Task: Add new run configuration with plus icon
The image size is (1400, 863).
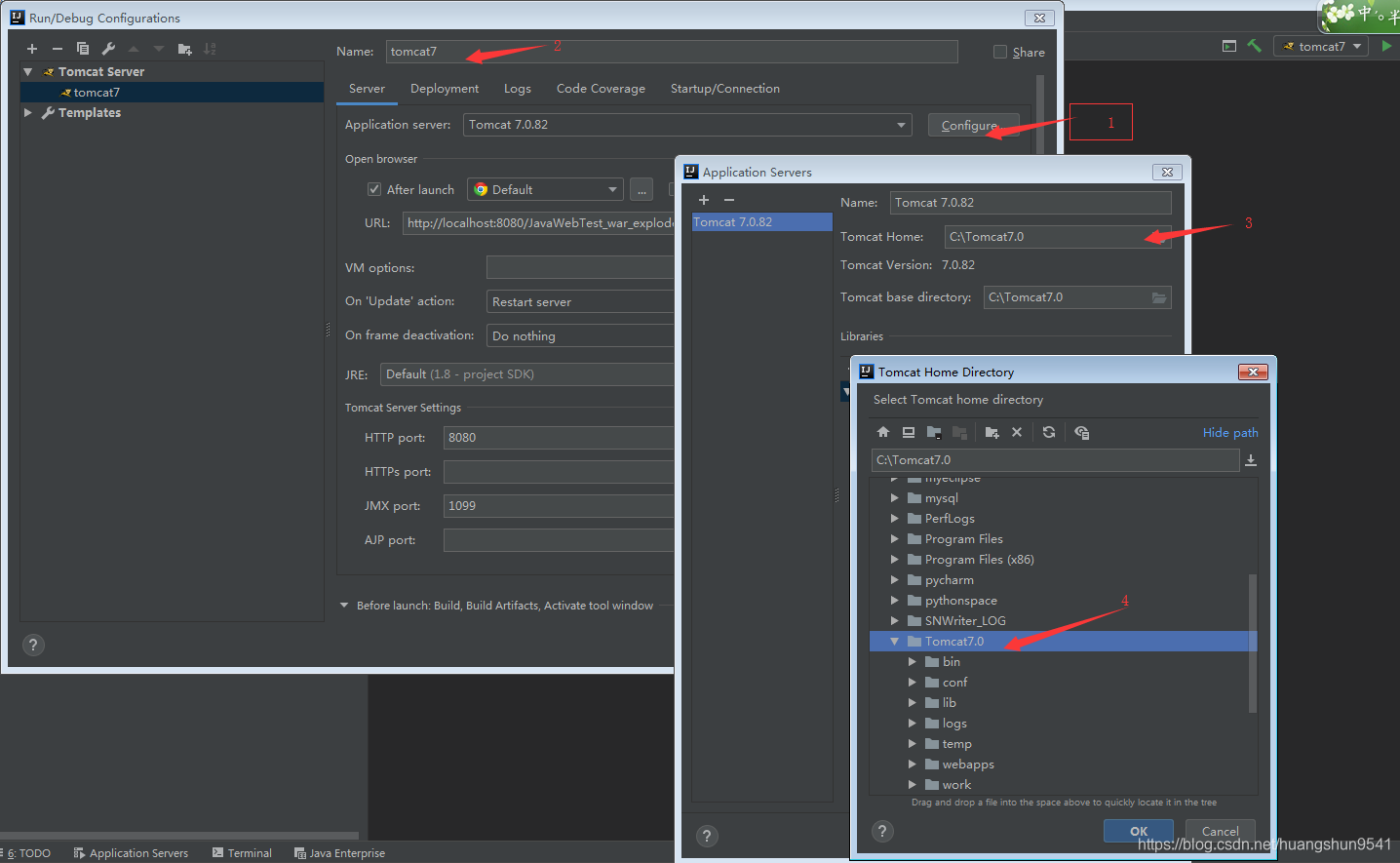Action: click(x=31, y=49)
